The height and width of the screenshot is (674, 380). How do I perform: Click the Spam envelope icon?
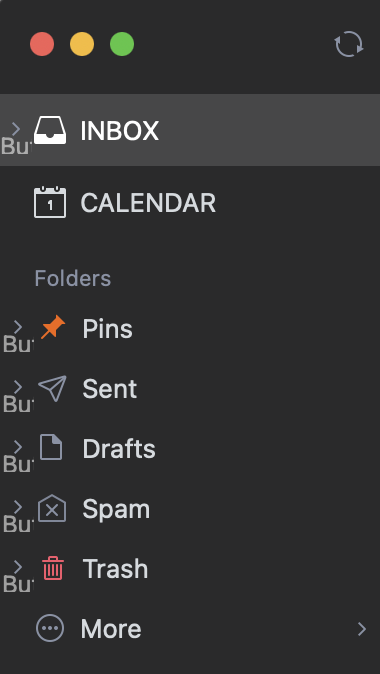52,508
